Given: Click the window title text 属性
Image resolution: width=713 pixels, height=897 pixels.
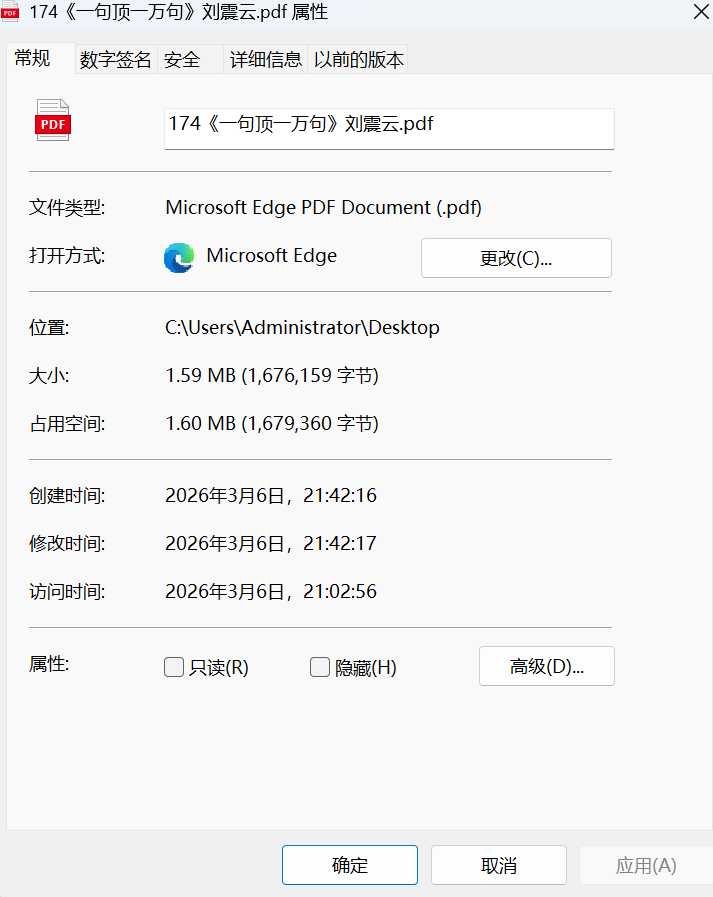Looking at the screenshot, I should (310, 12).
